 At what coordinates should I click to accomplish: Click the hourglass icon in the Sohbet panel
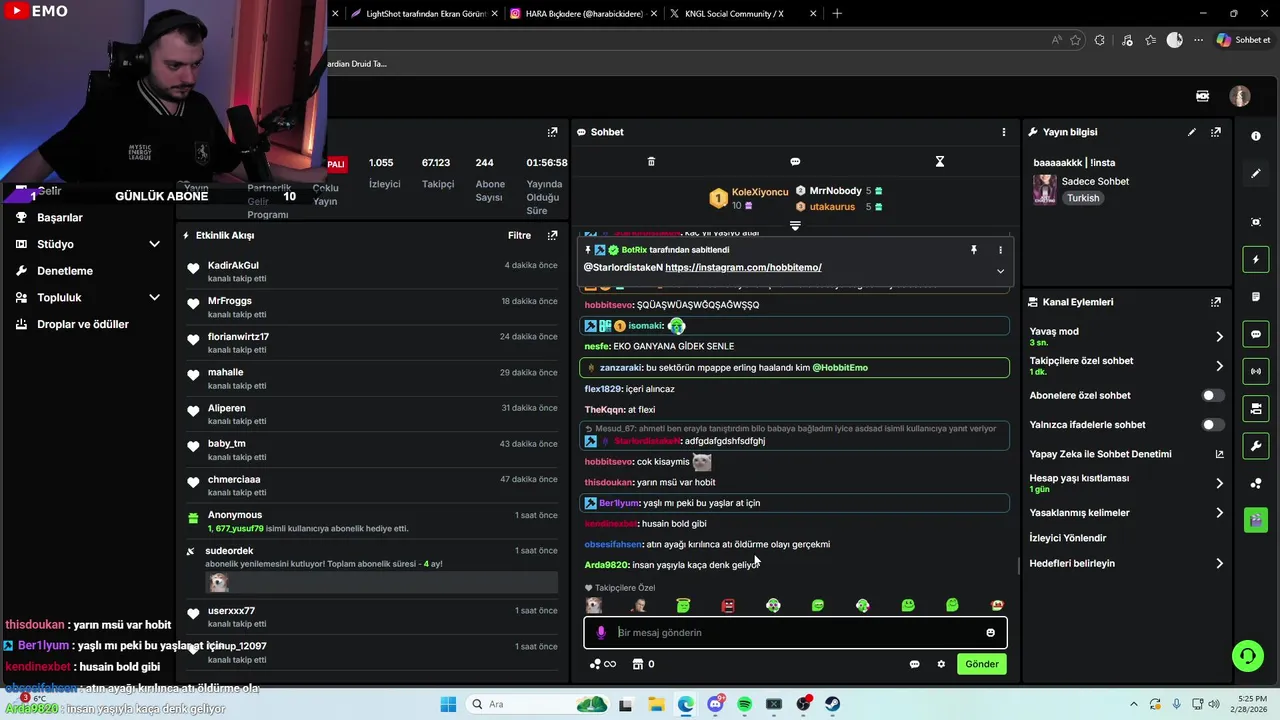tap(940, 162)
